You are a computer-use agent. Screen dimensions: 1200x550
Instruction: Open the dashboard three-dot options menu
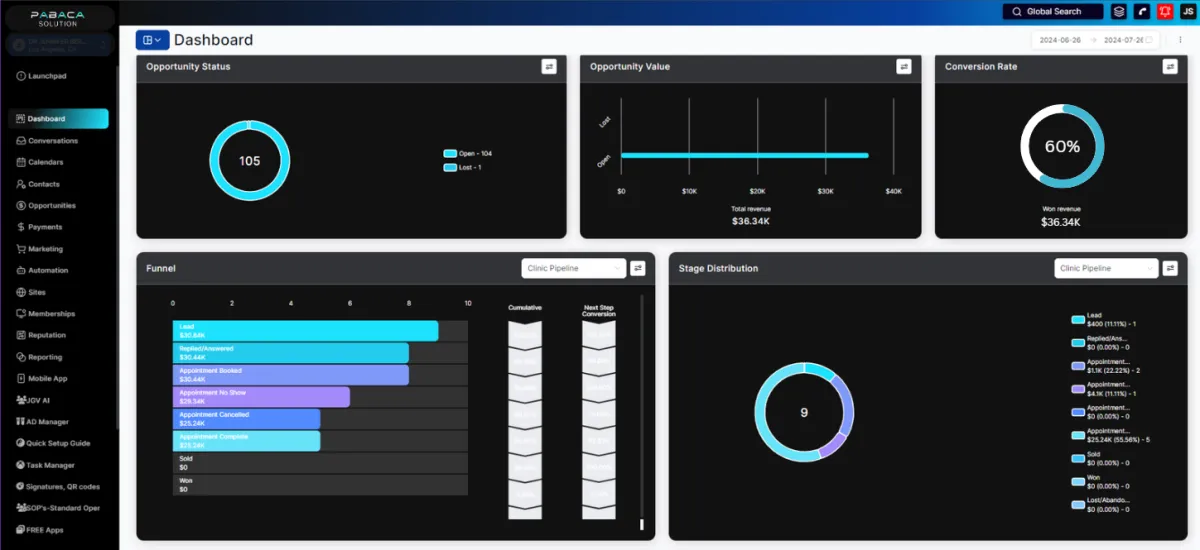1180,40
